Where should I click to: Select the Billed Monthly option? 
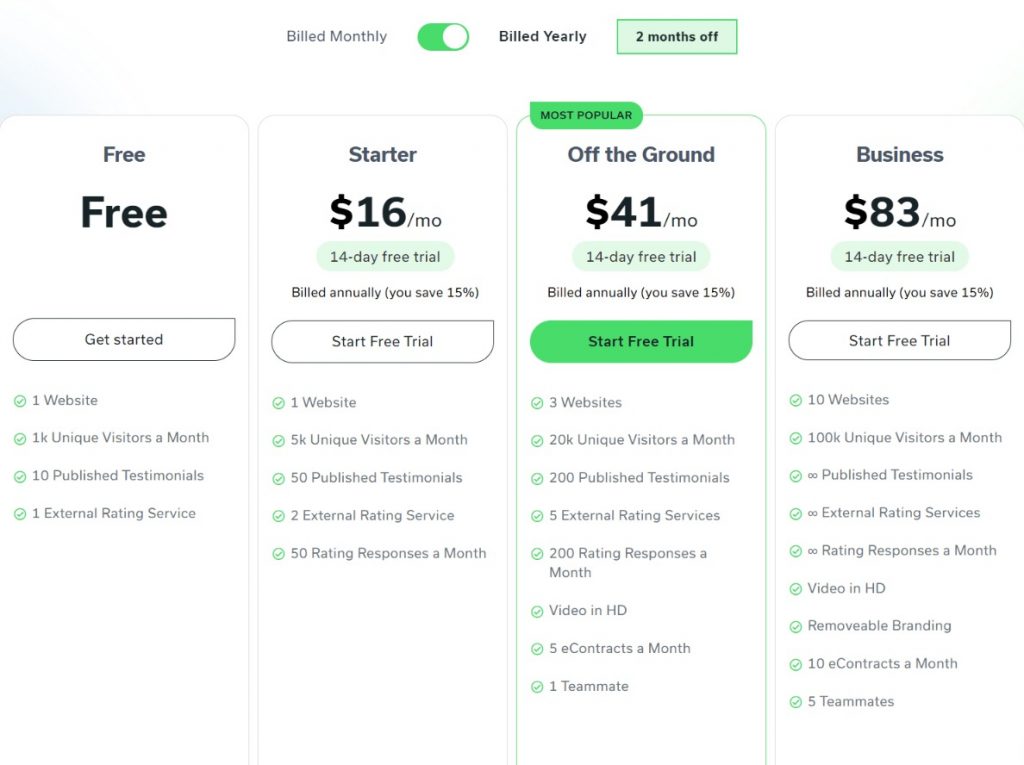336,37
